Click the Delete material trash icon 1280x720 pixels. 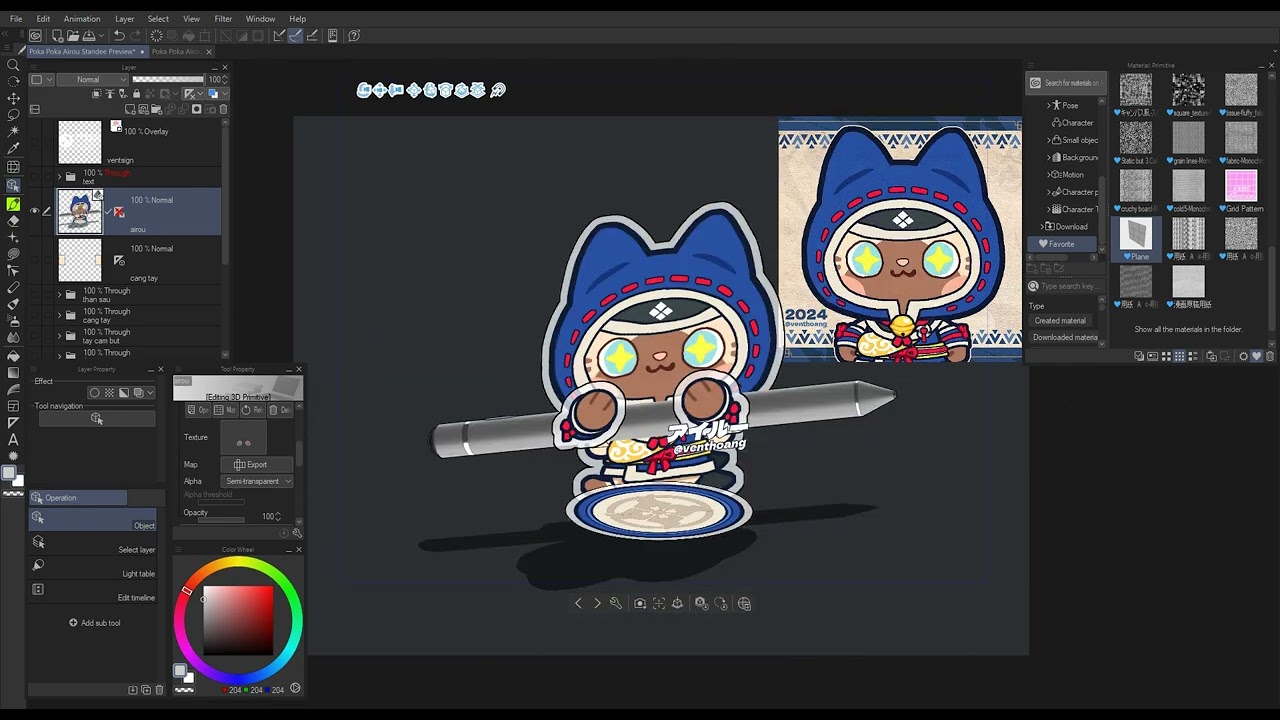coord(1270,356)
